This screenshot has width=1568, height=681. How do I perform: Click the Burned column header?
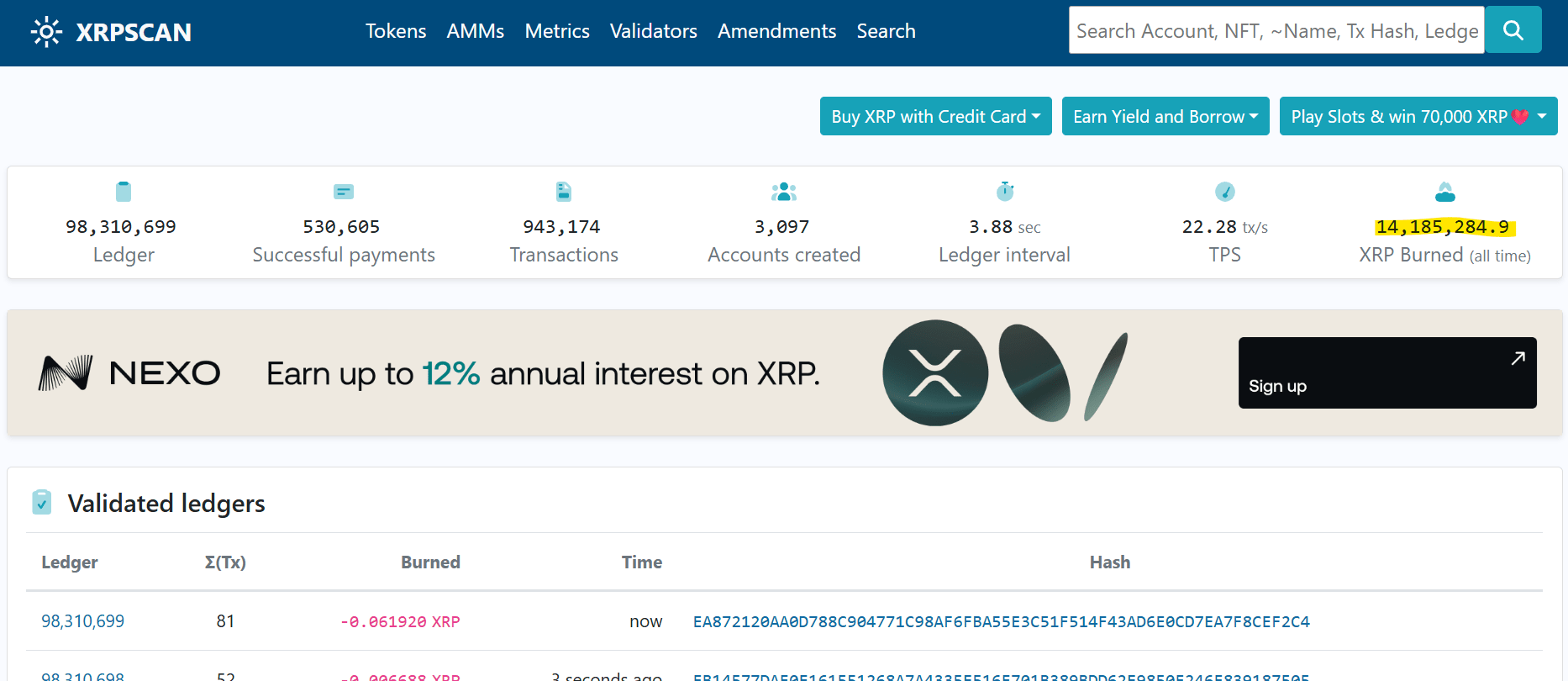click(430, 562)
